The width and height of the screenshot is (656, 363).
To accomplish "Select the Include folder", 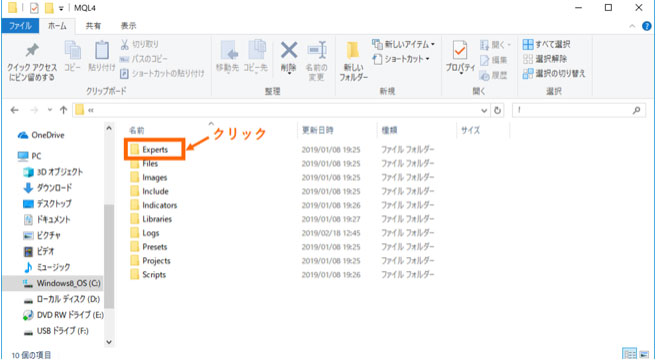I will pos(149,191).
